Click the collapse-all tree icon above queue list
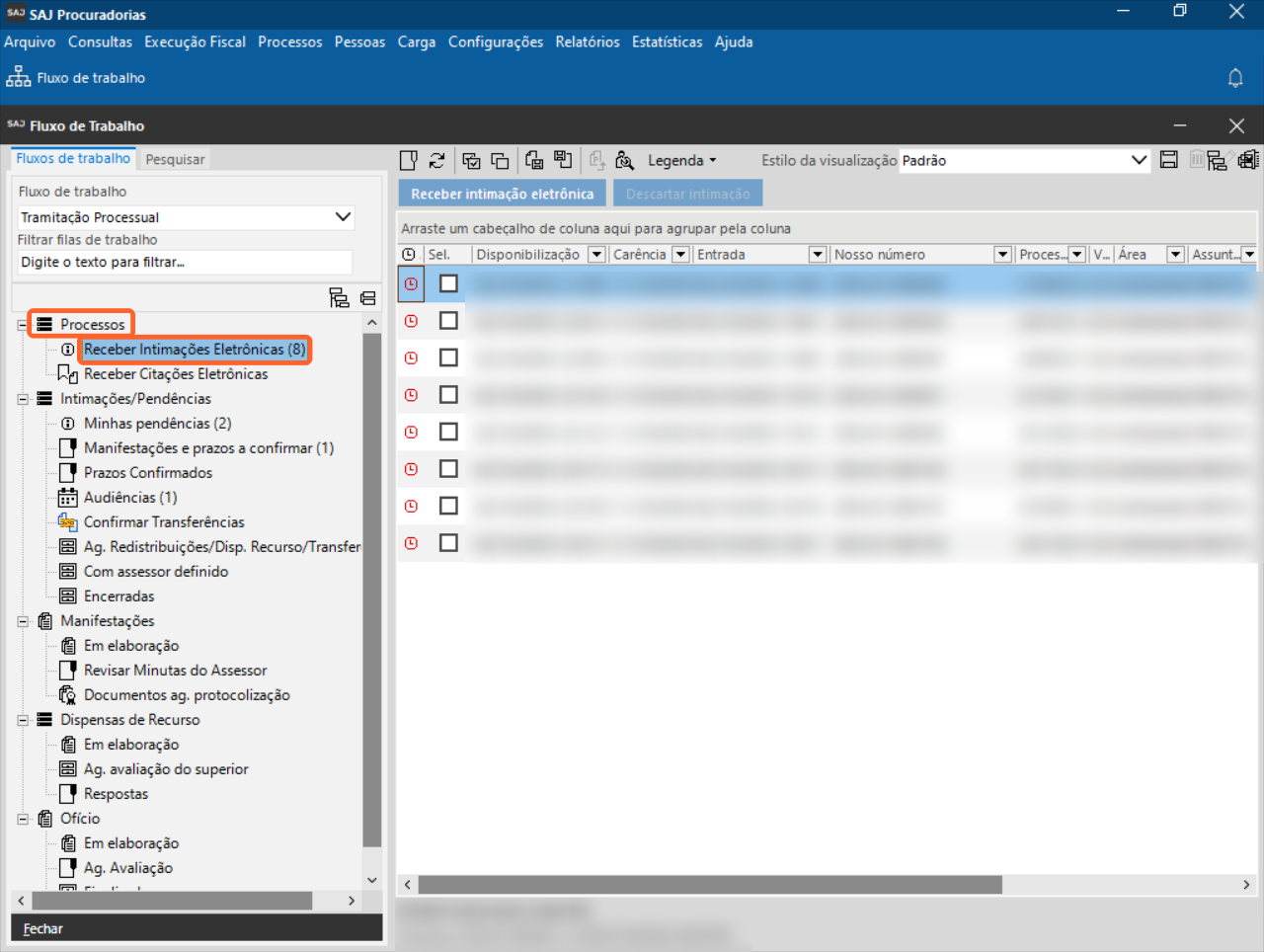This screenshot has width=1264, height=952. coord(368,297)
